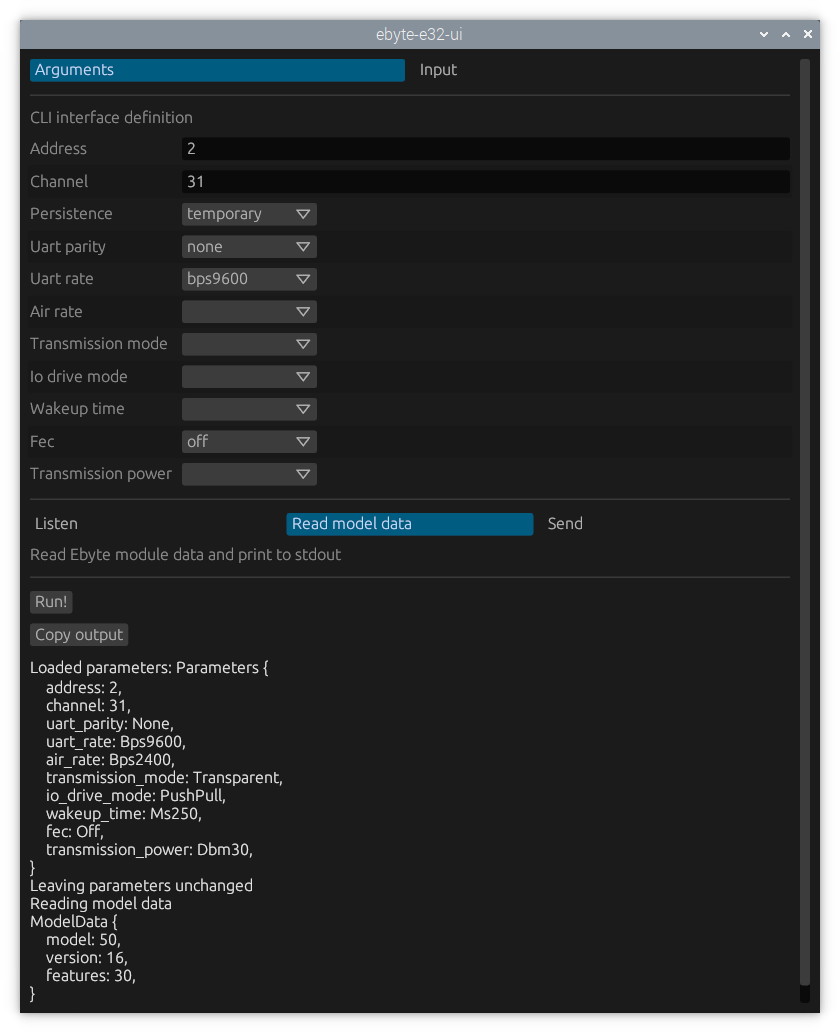Open the Uart parity dropdown
The width and height of the screenshot is (840, 1033).
pyautogui.click(x=249, y=247)
